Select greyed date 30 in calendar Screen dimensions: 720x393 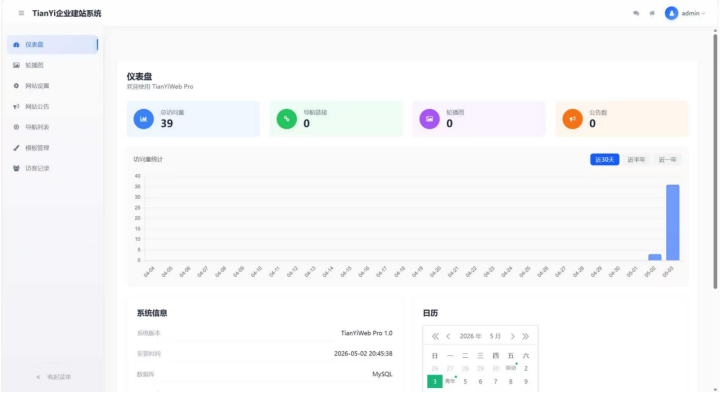pos(495,368)
